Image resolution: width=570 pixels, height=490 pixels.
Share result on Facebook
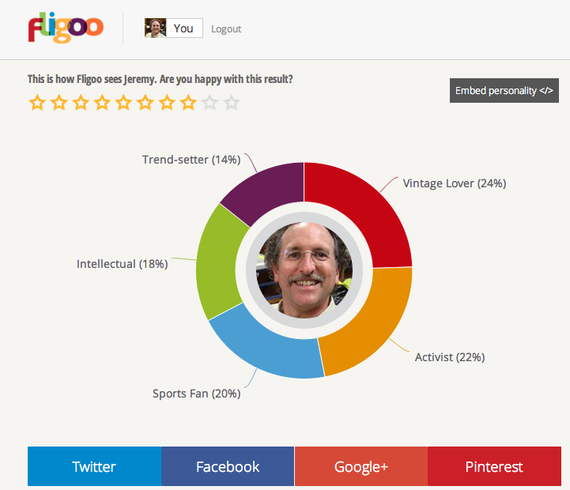point(228,466)
